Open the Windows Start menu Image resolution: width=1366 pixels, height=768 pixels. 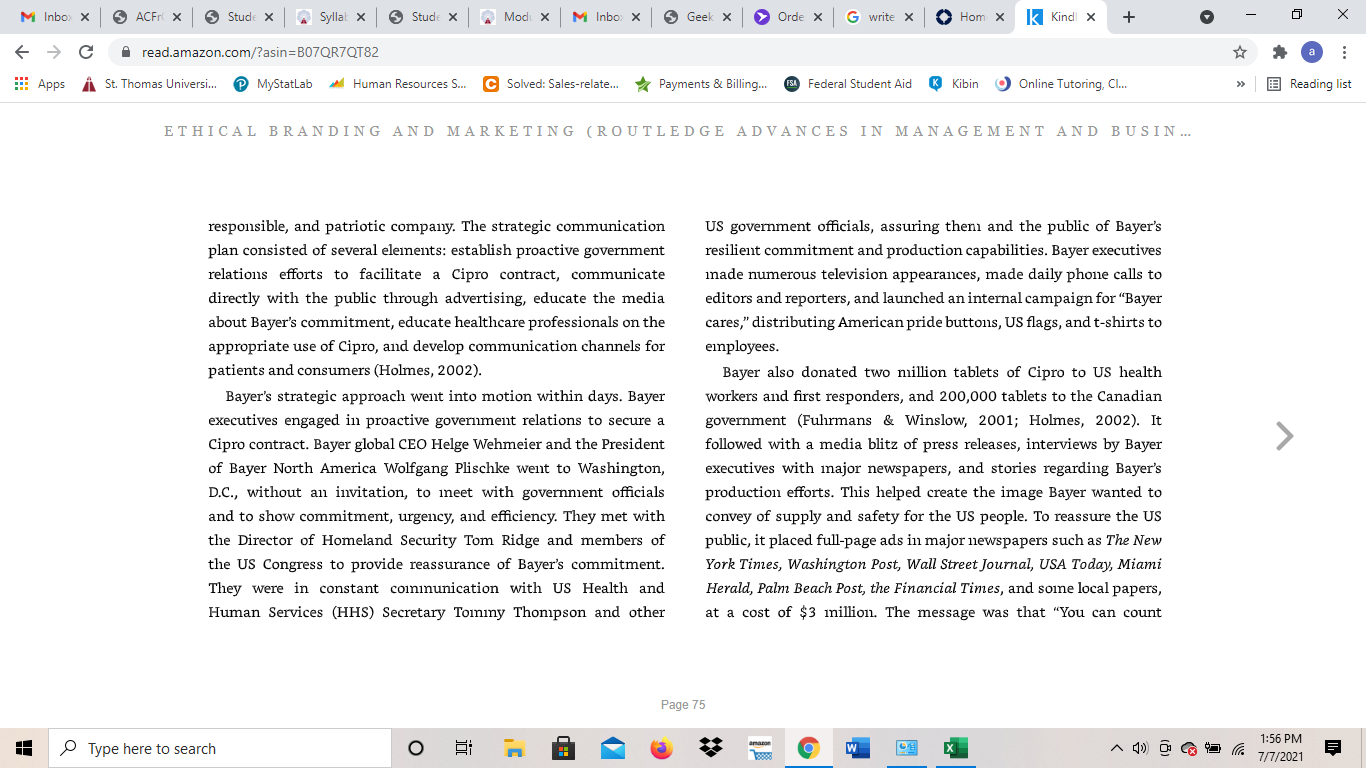pyautogui.click(x=24, y=748)
